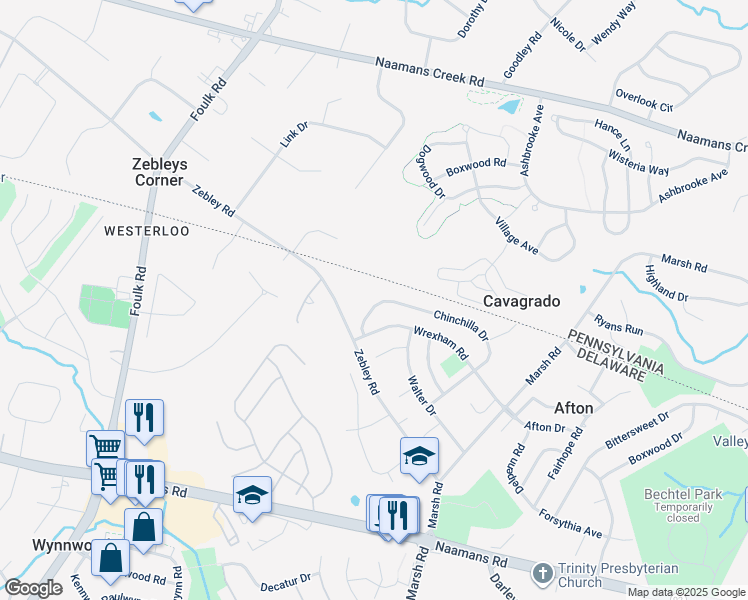This screenshot has width=748, height=600.
Task: Select the Trinity Presbyterian Church cross icon
Action: click(x=543, y=572)
